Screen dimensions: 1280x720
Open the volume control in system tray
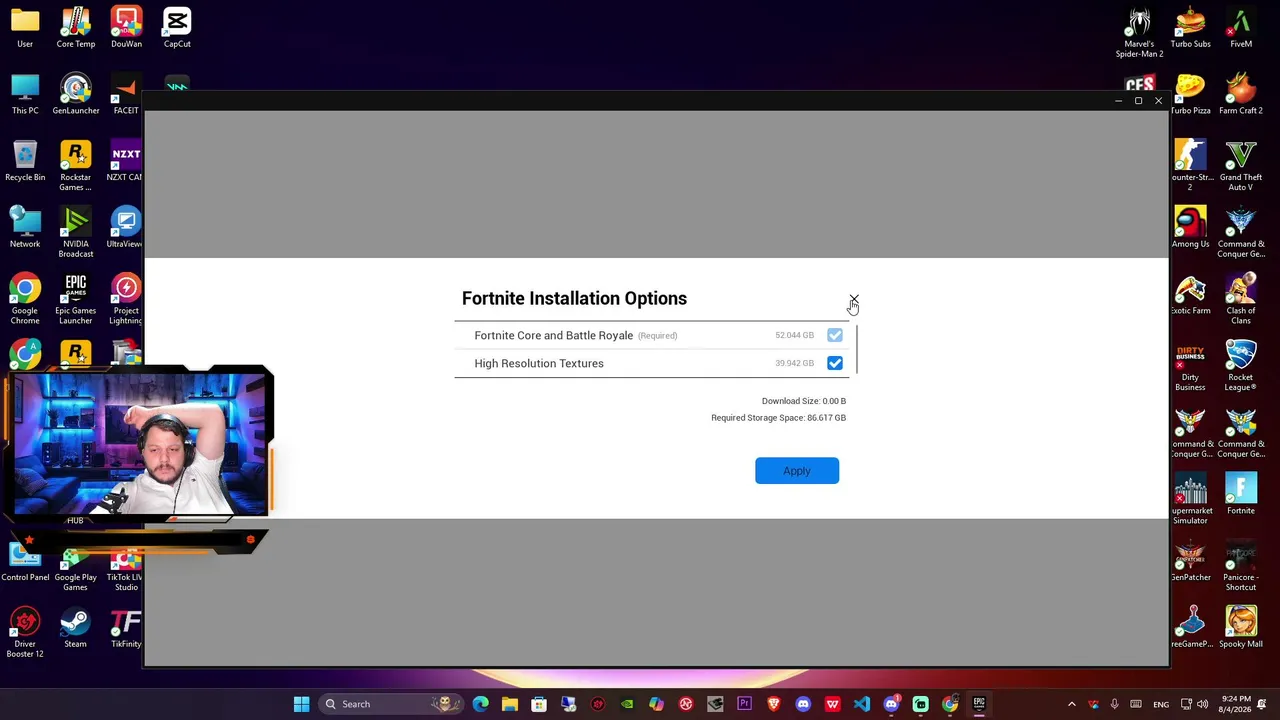1203,704
